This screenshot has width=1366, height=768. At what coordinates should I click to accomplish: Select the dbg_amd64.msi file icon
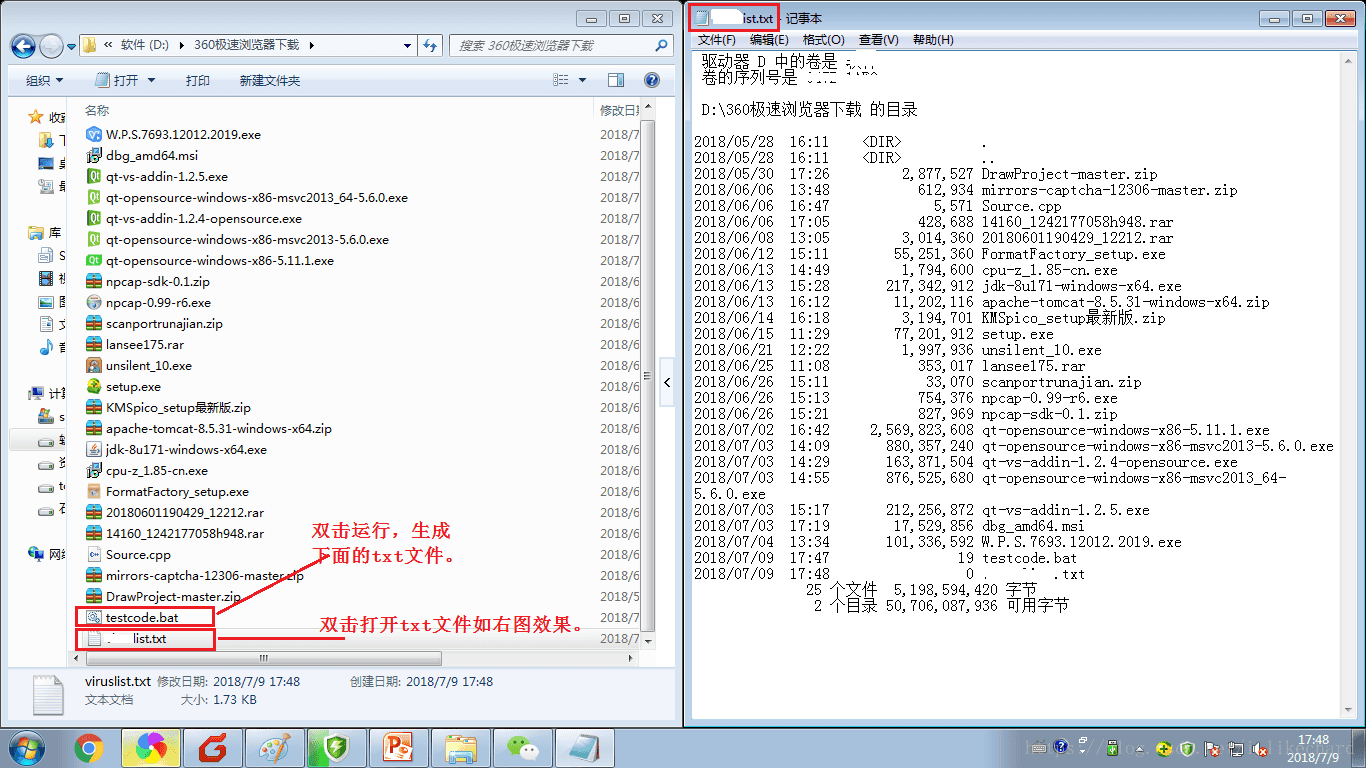(95, 155)
